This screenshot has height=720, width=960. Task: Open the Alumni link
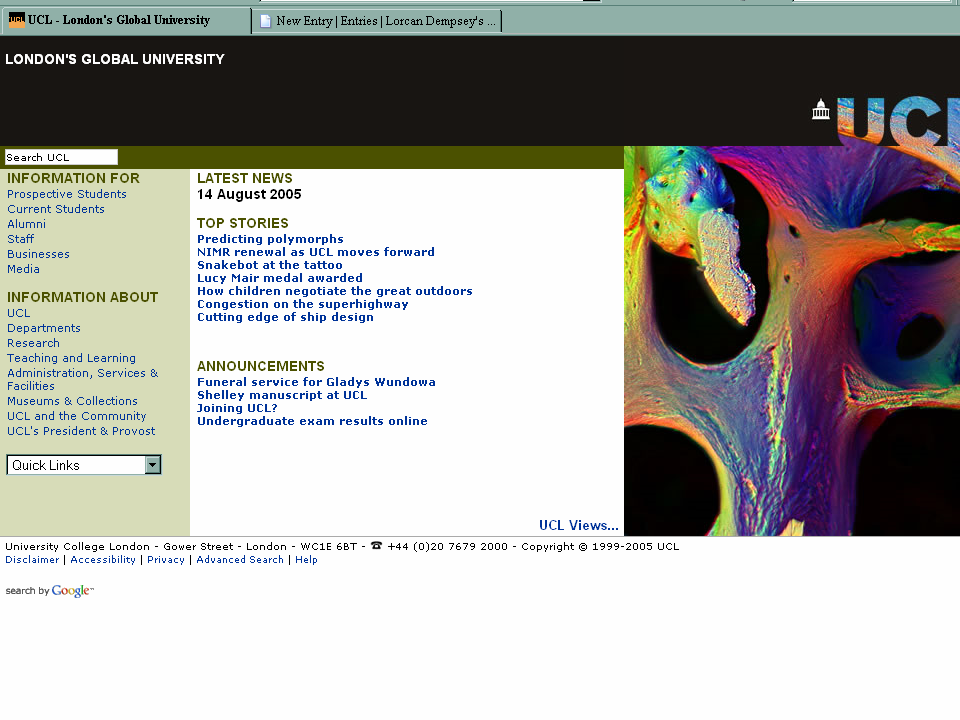click(26, 224)
